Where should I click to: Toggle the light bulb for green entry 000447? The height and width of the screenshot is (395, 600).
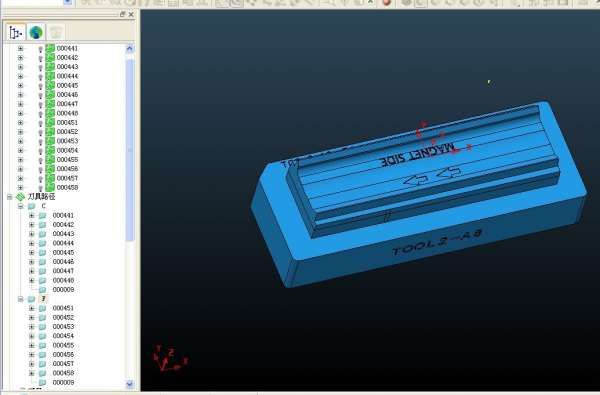(40, 104)
